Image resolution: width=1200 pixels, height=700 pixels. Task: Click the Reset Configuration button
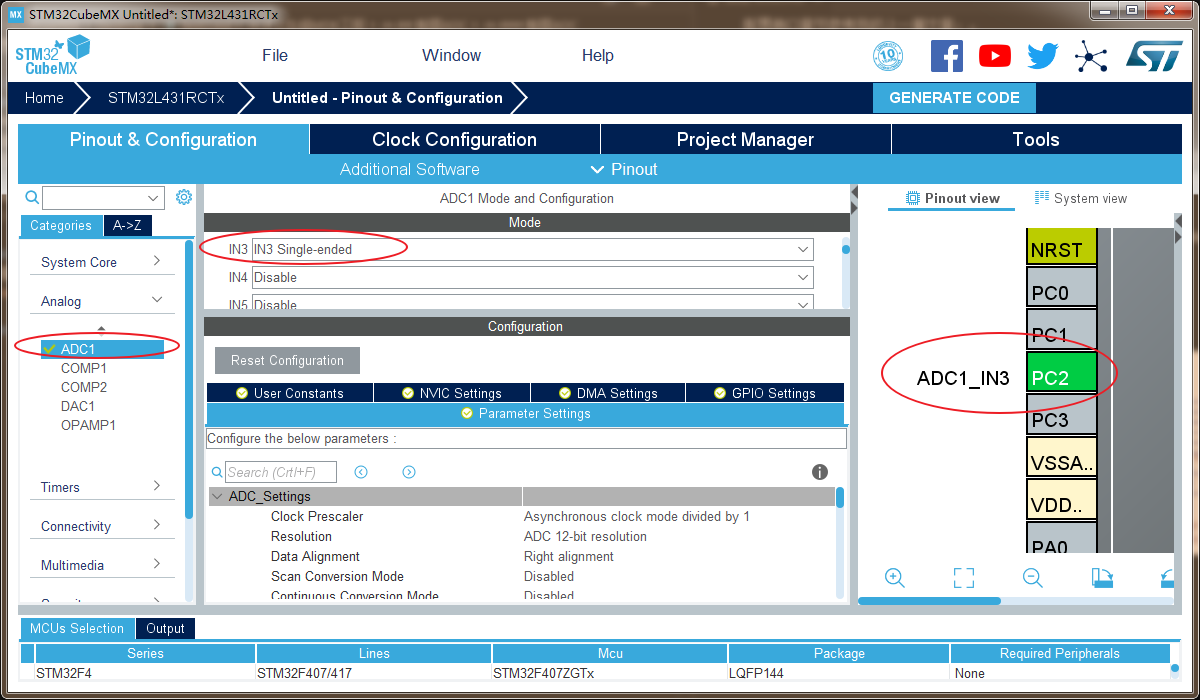pyautogui.click(x=287, y=360)
